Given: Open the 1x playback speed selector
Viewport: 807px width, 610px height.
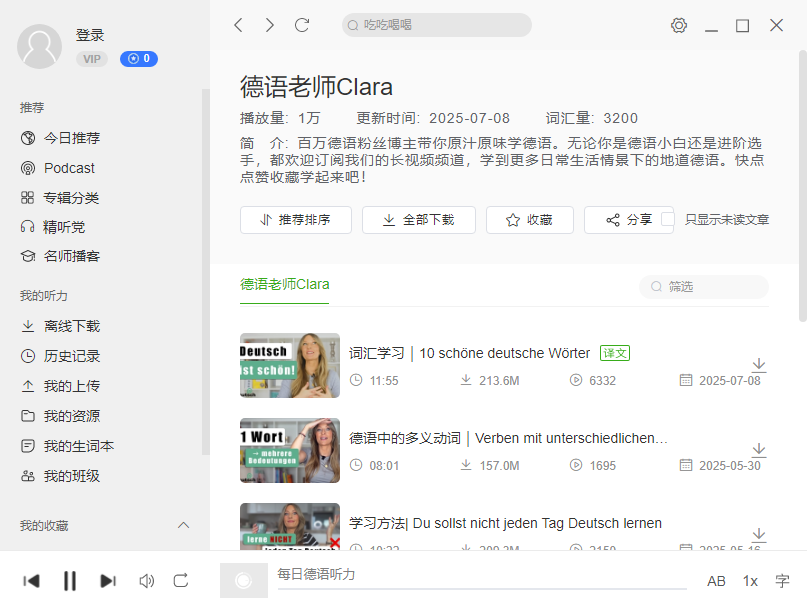Looking at the screenshot, I should pos(750,582).
